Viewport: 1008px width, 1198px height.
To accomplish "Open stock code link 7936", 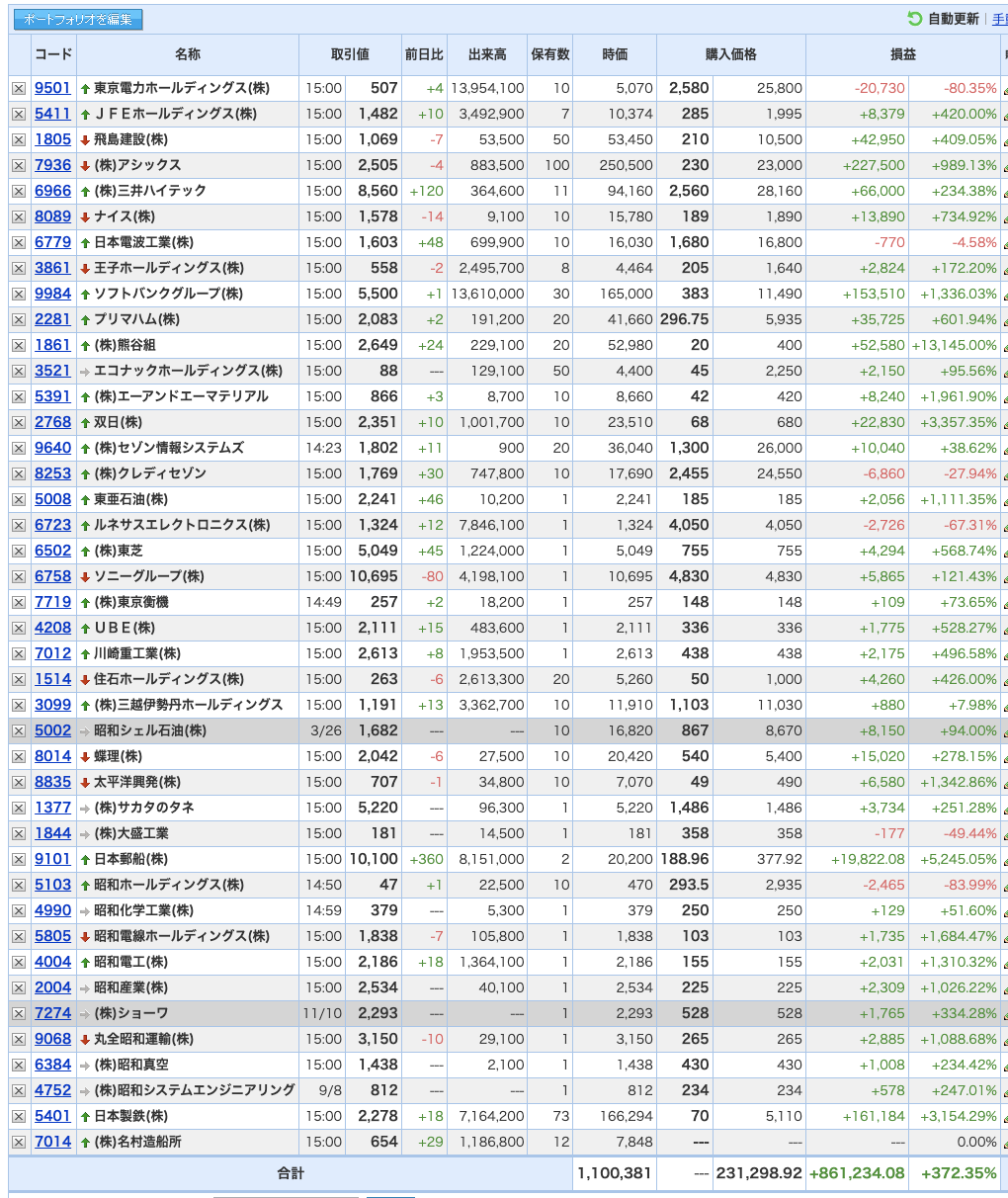I will pos(53,165).
